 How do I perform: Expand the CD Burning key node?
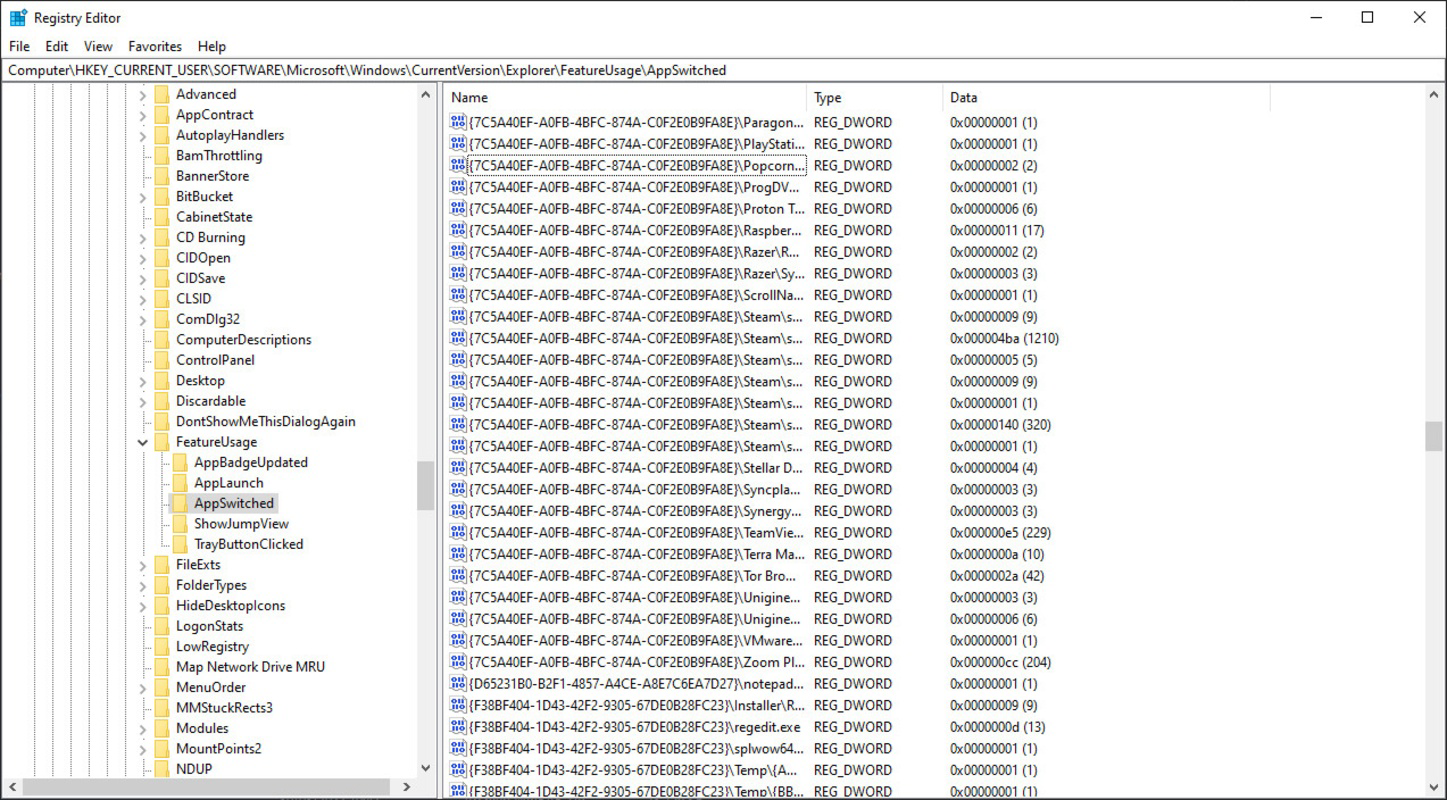point(142,238)
